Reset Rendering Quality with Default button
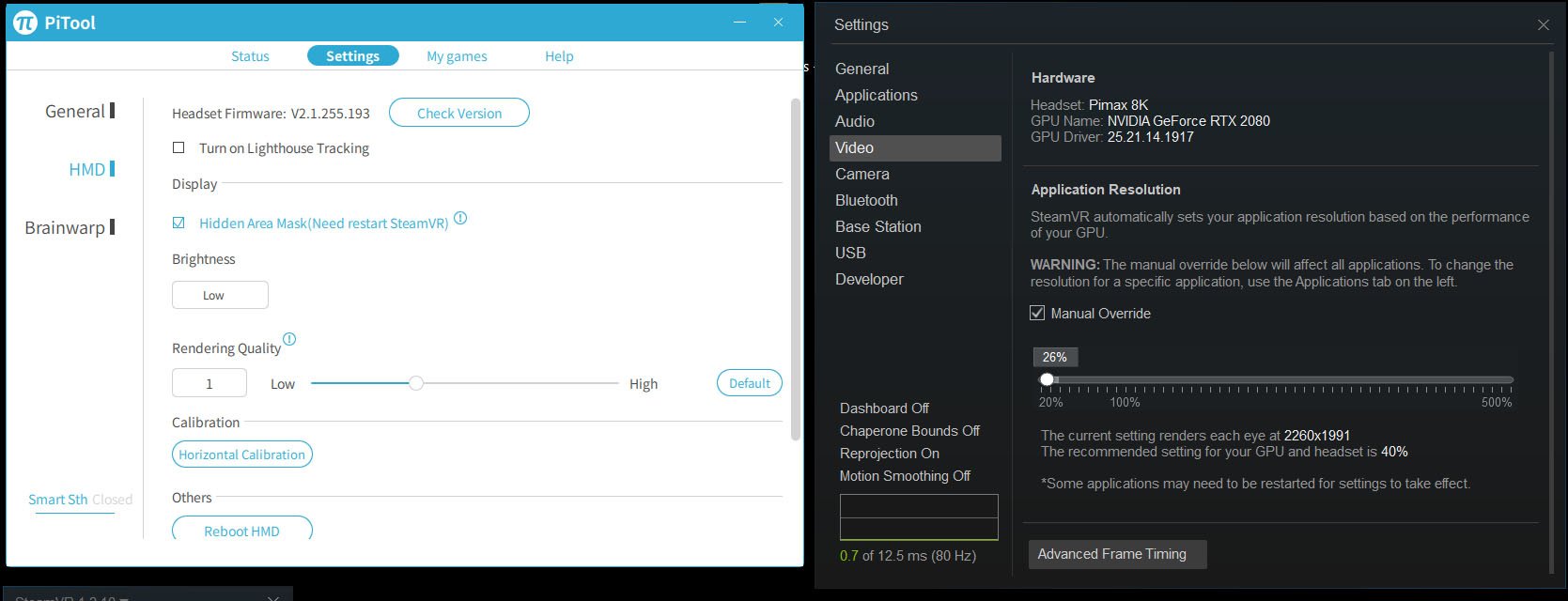 pos(750,383)
